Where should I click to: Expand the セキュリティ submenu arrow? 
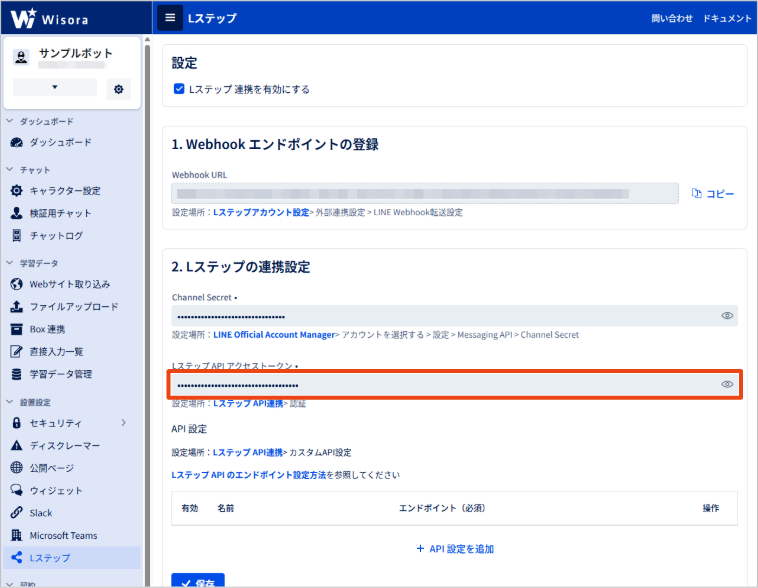tap(124, 423)
